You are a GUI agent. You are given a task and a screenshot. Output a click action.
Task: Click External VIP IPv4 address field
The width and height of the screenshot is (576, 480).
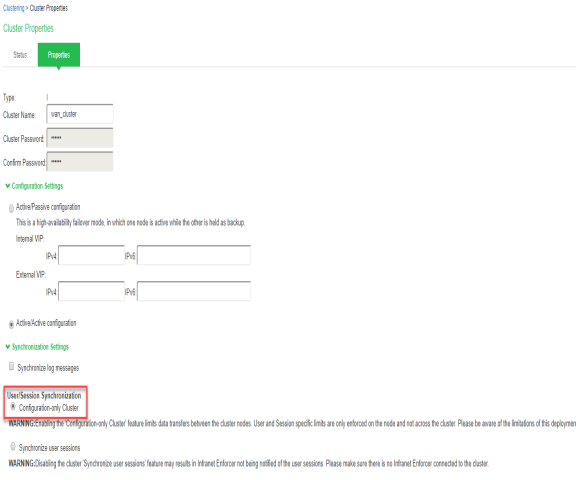(x=91, y=291)
